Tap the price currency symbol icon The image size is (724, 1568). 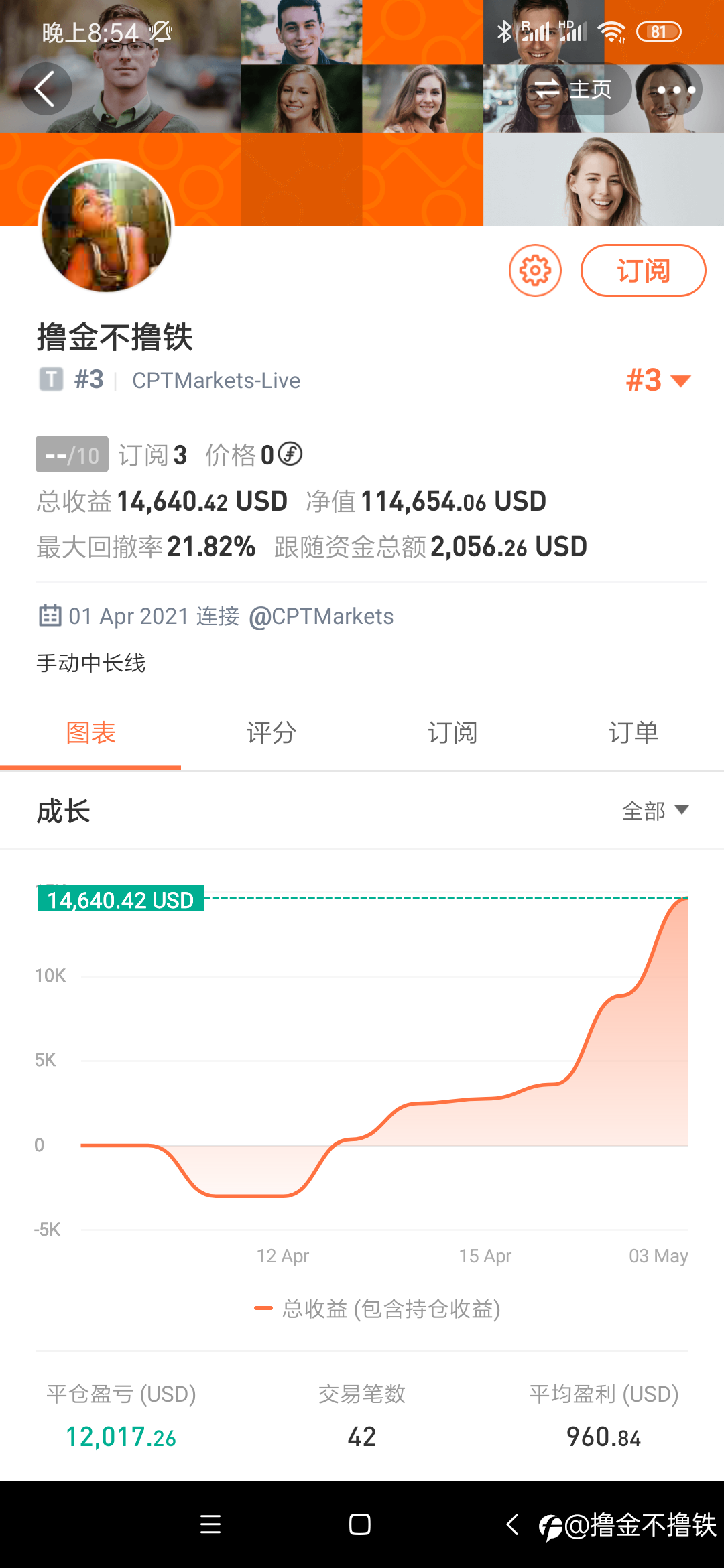click(290, 454)
